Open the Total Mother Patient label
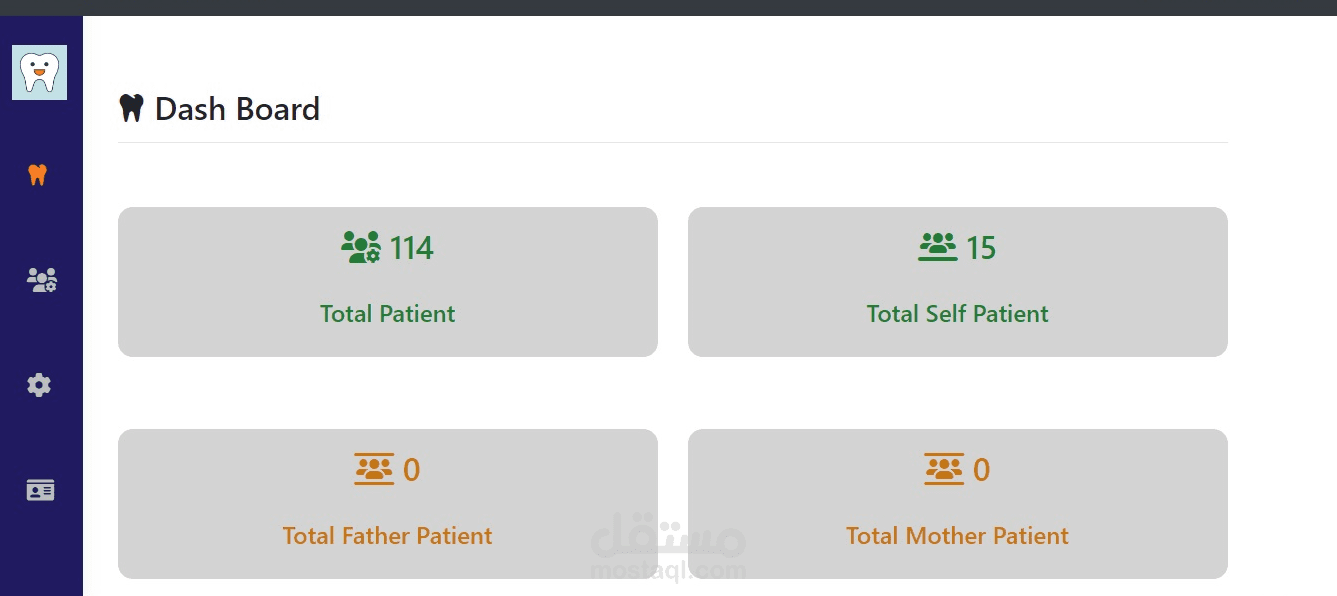Screen dimensions: 1337x596 point(957,536)
